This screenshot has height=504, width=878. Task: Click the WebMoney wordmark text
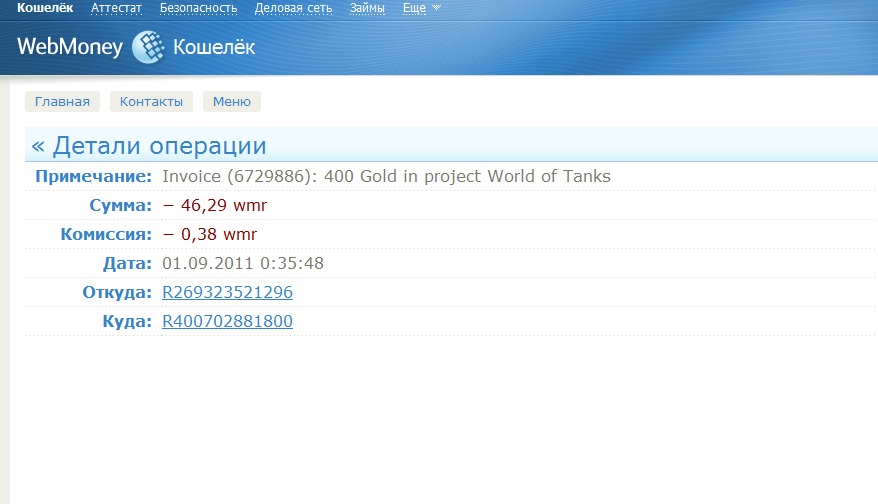[x=70, y=47]
